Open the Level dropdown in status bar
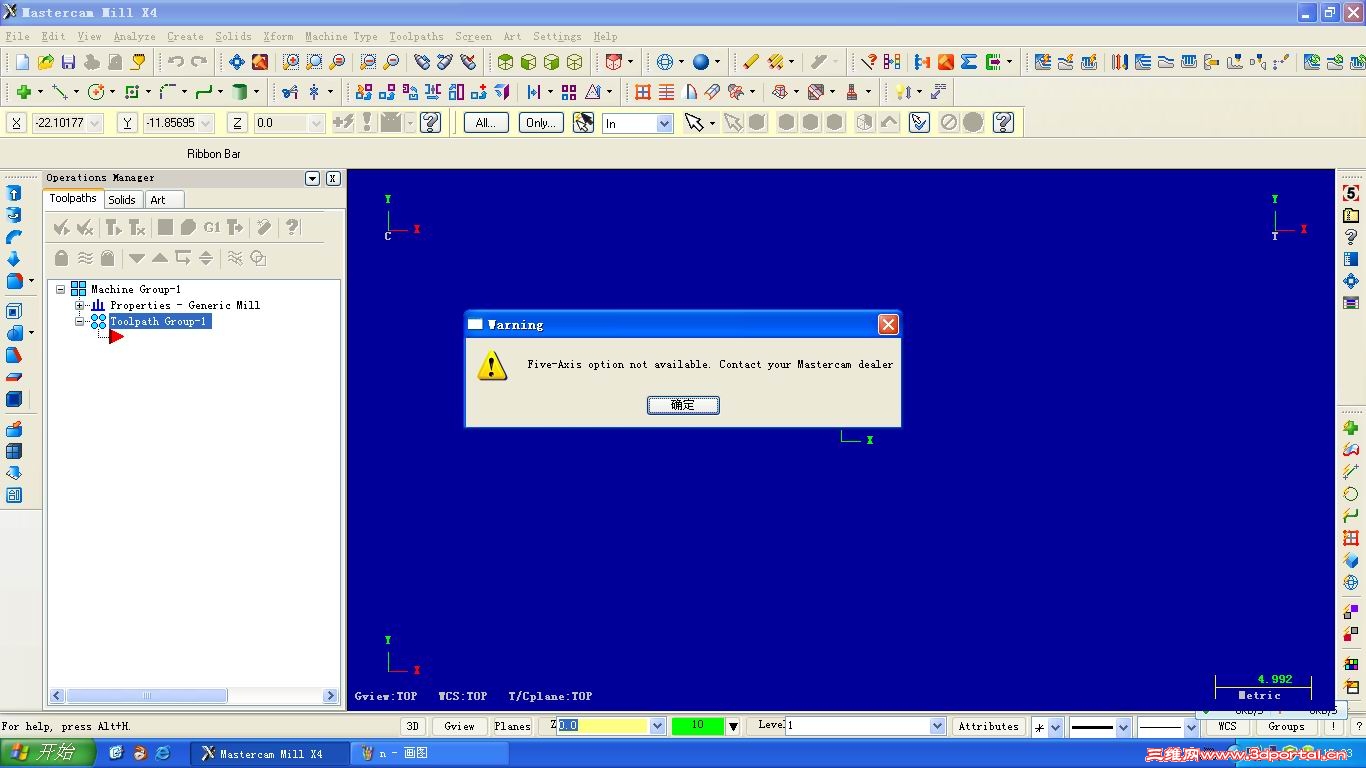1366x768 pixels. click(x=937, y=726)
